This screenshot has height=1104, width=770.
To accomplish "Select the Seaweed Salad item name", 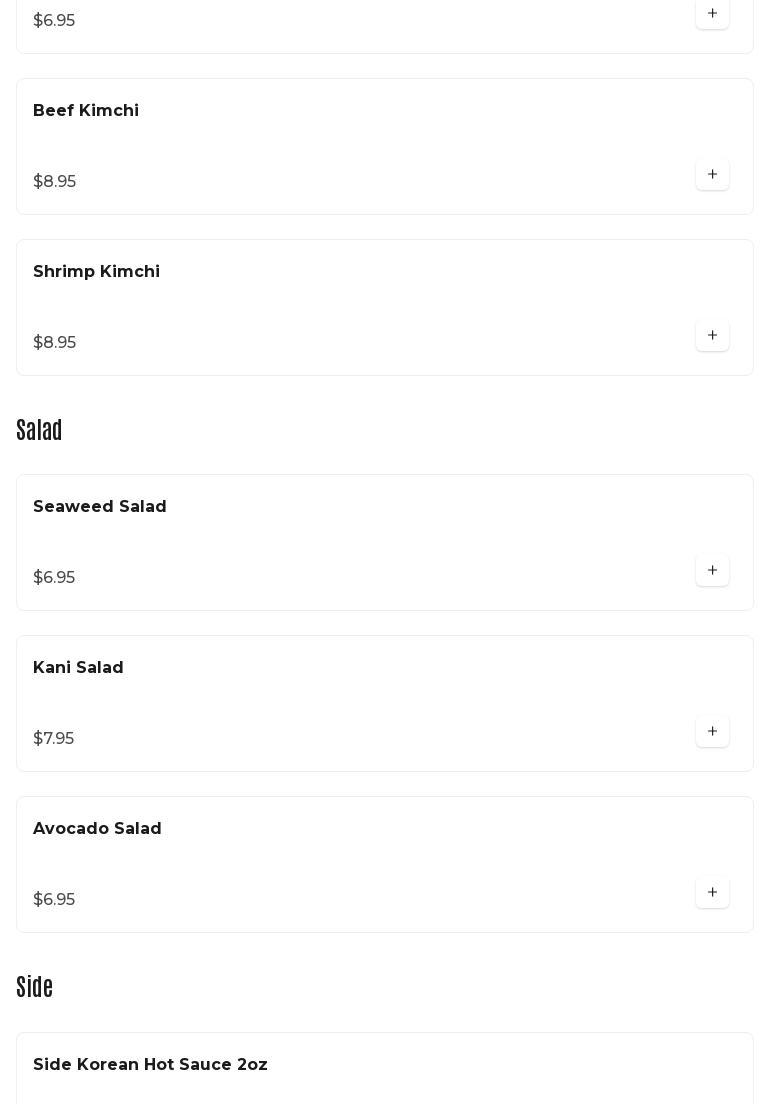I will pos(100,506).
